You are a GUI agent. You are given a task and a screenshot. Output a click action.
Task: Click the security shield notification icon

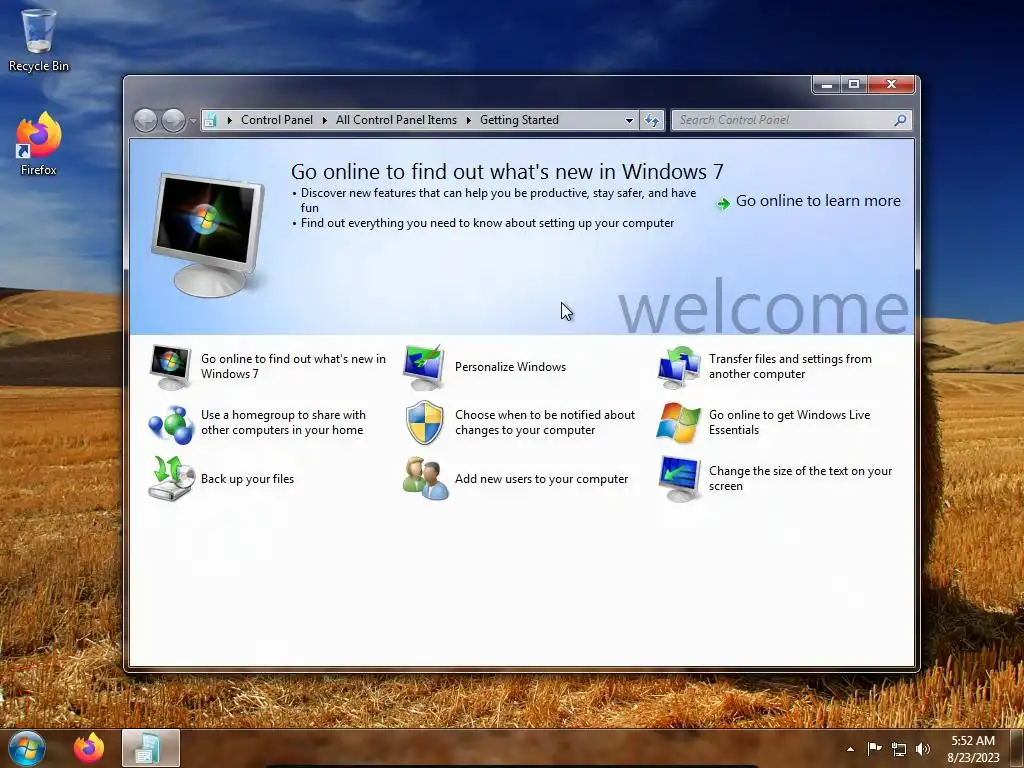[x=424, y=423]
